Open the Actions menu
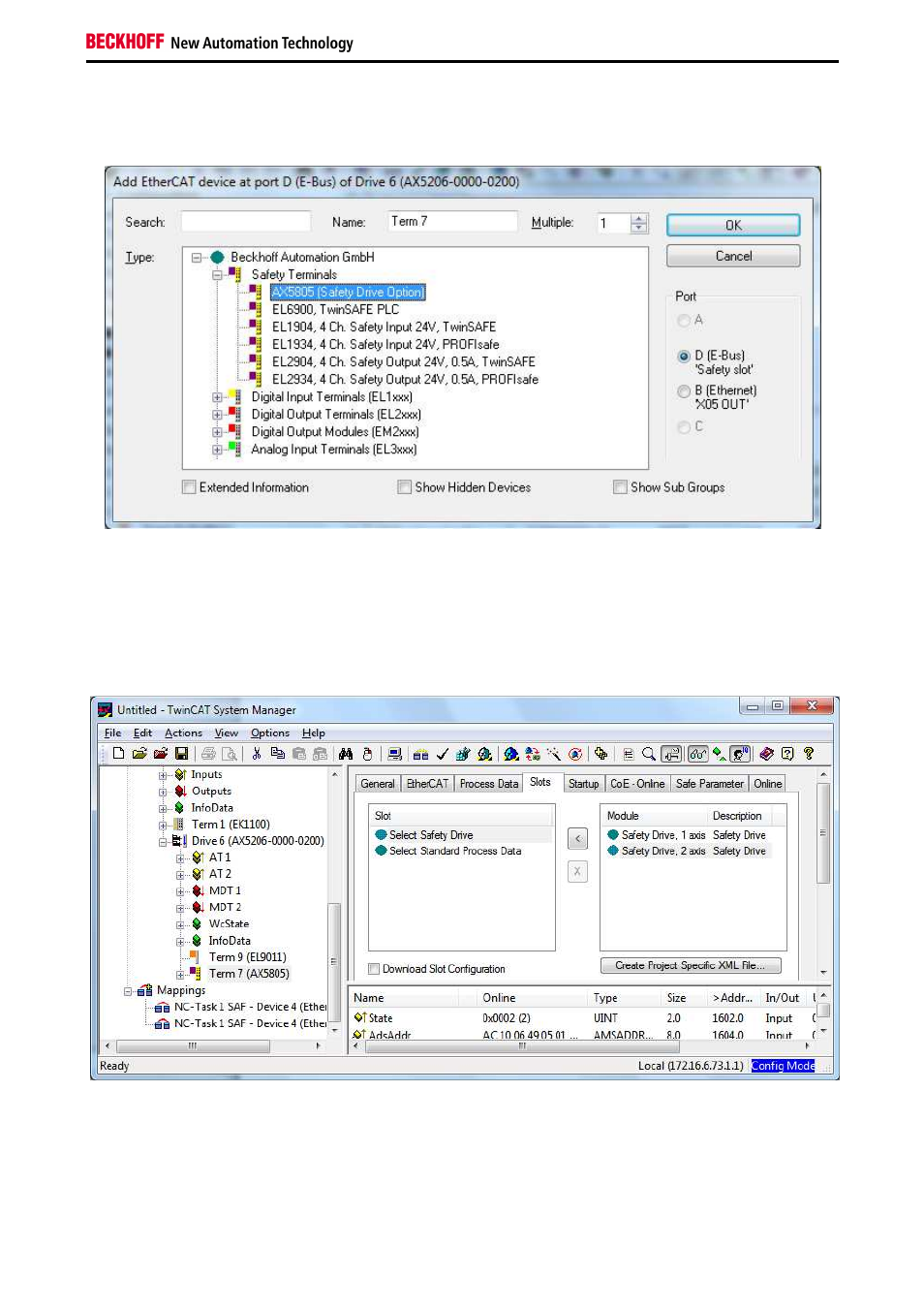 pos(183,733)
